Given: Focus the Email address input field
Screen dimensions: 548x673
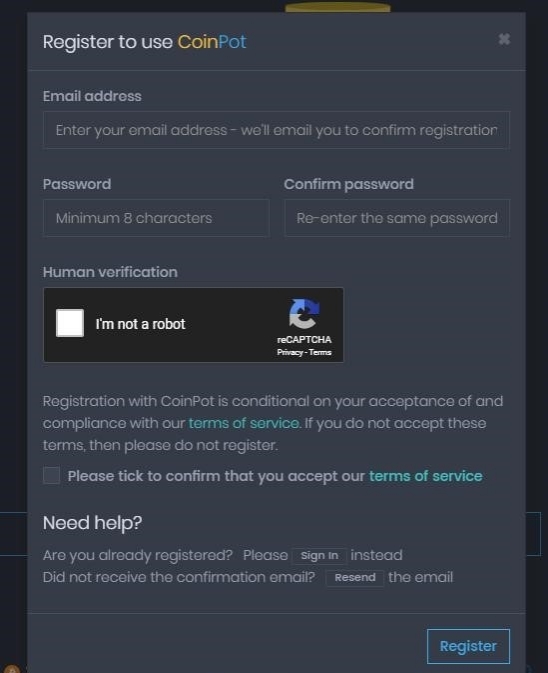Looking at the screenshot, I should coord(276,130).
